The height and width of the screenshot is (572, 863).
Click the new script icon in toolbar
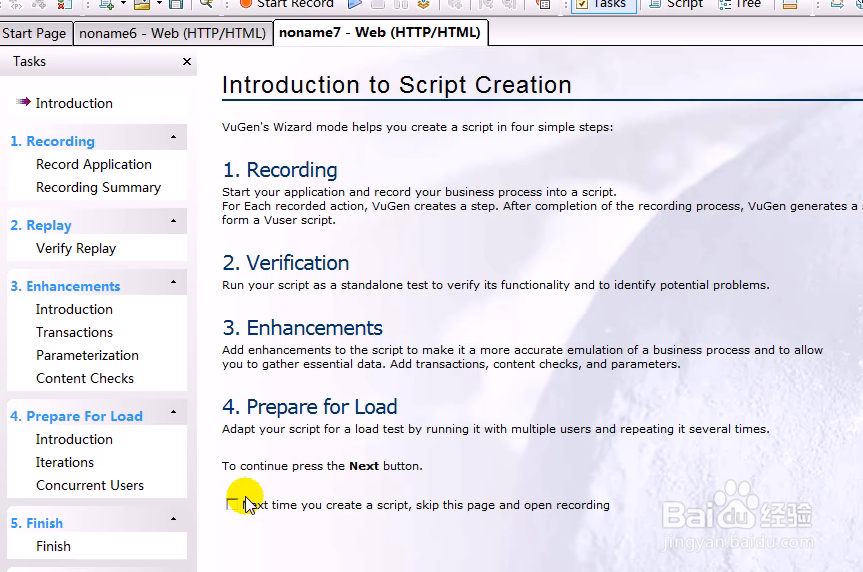click(x=106, y=4)
